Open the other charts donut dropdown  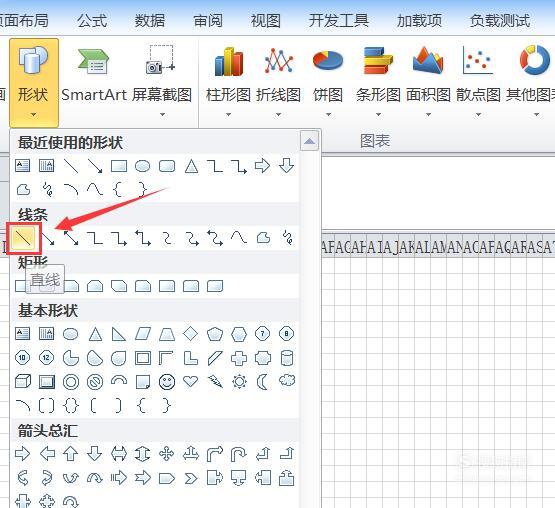[x=534, y=81]
